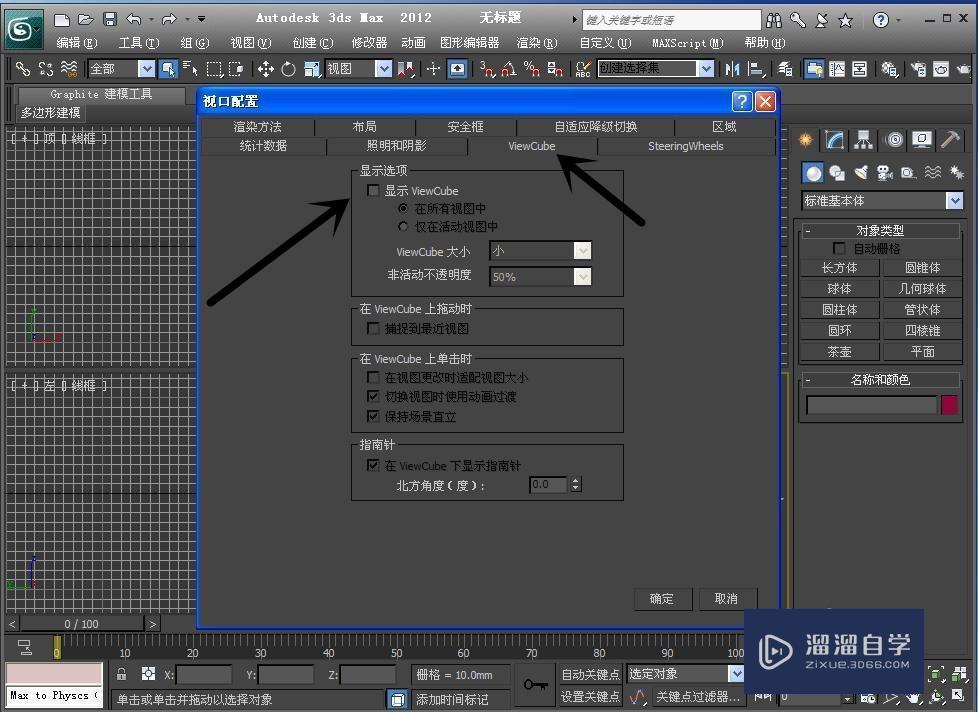Click the Render Production teapot icon
Viewport: 978px width, 712px height.
coord(963,69)
